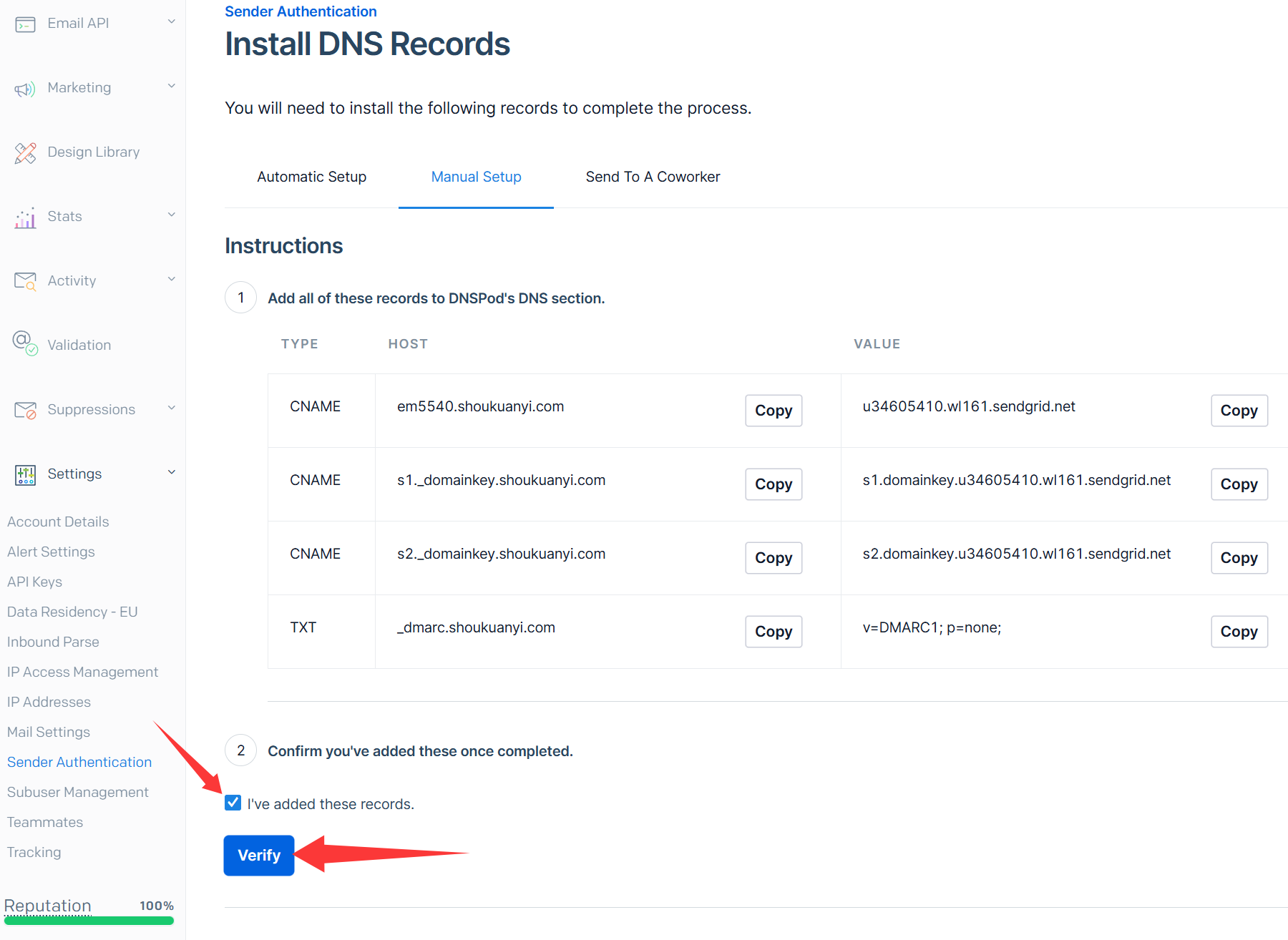The width and height of the screenshot is (1288, 940).
Task: Click the Email API sidebar icon
Action: tap(25, 24)
